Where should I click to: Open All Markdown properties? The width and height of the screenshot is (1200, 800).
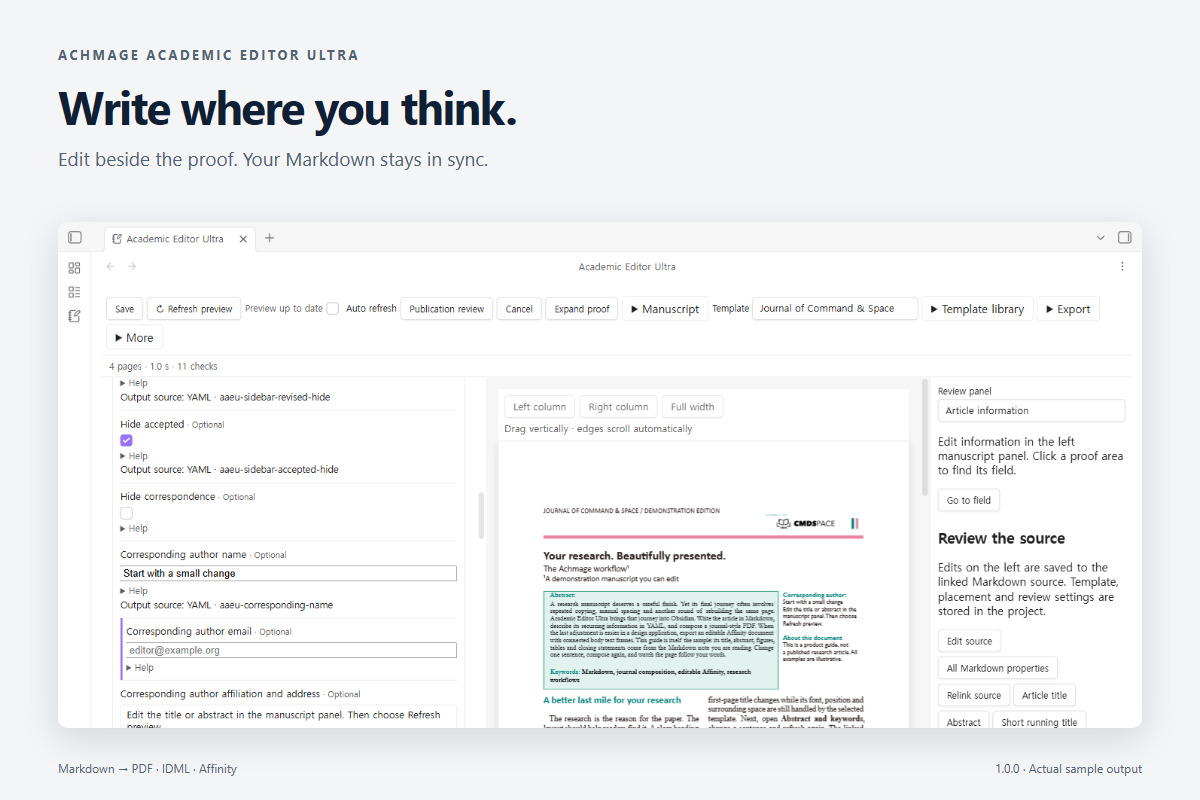[998, 668]
